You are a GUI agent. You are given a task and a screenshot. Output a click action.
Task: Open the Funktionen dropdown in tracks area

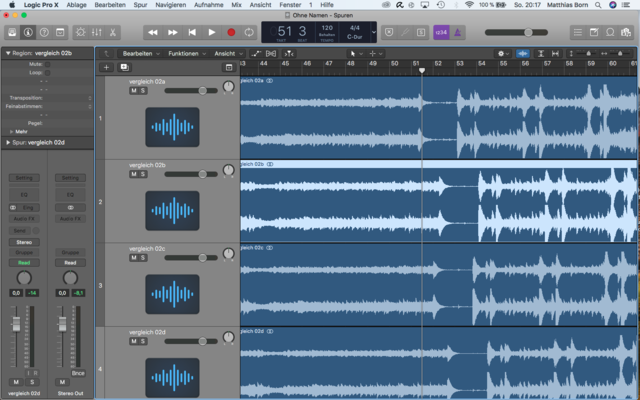click(187, 53)
